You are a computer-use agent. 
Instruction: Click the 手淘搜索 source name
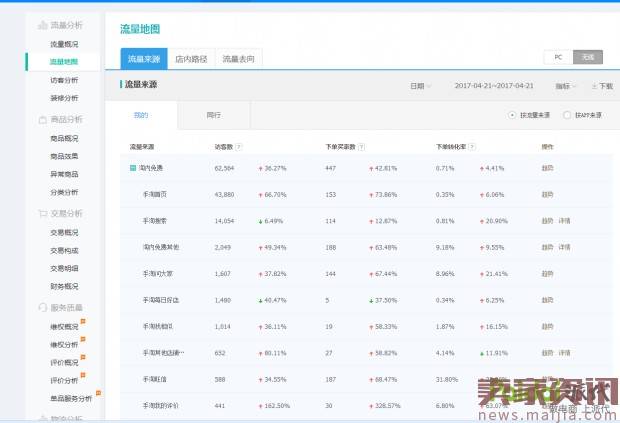[x=155, y=221]
